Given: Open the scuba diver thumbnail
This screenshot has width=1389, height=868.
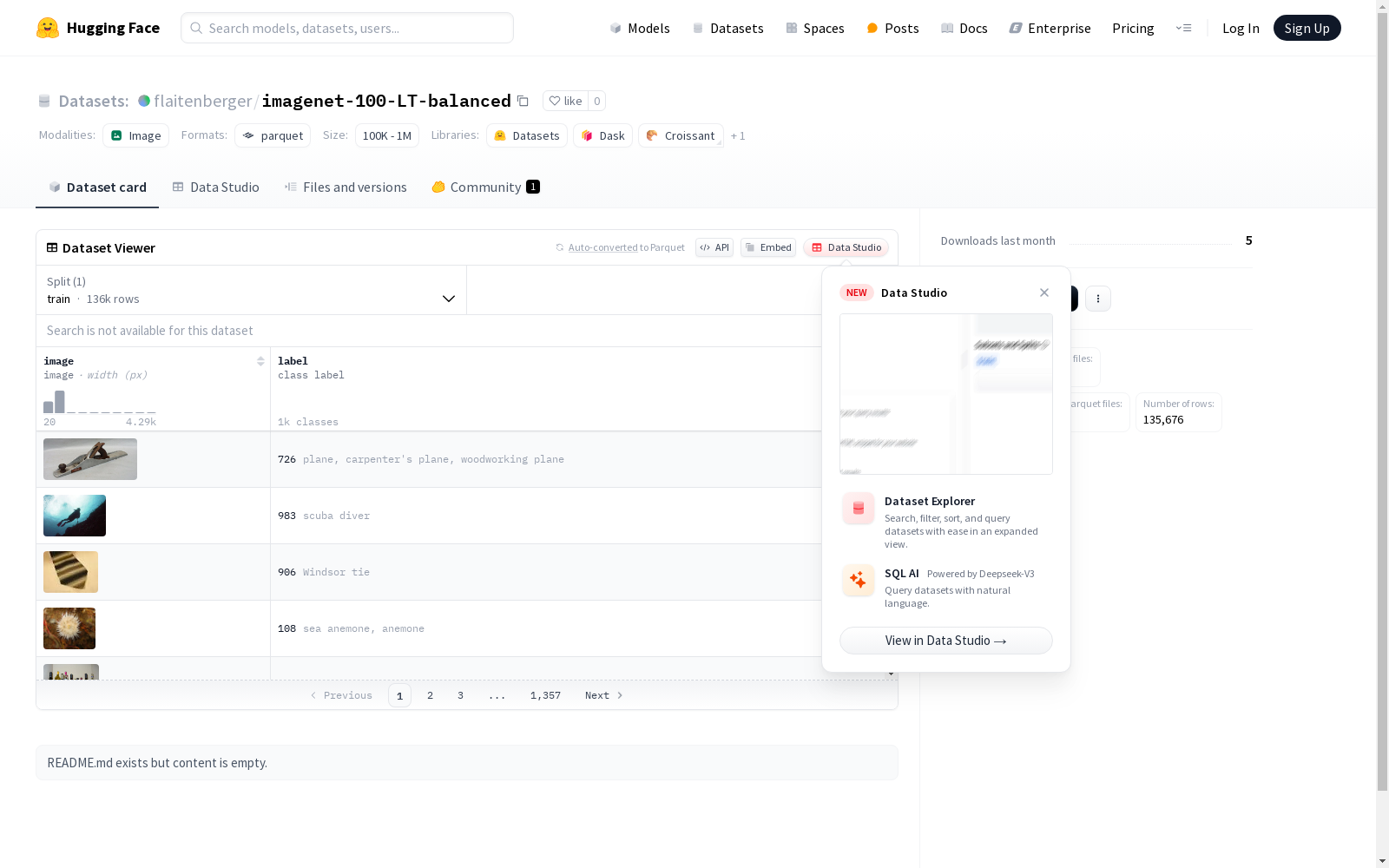Looking at the screenshot, I should pyautogui.click(x=75, y=516).
